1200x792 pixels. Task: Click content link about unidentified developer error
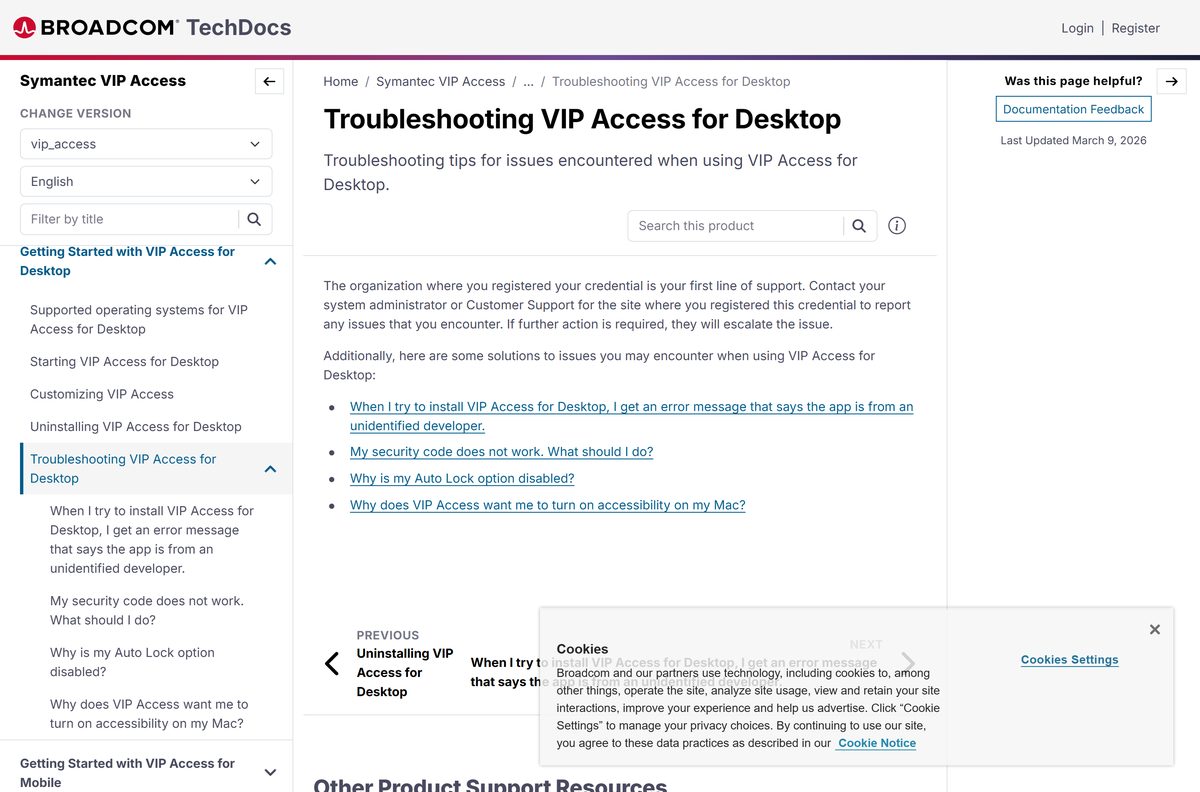coord(631,416)
